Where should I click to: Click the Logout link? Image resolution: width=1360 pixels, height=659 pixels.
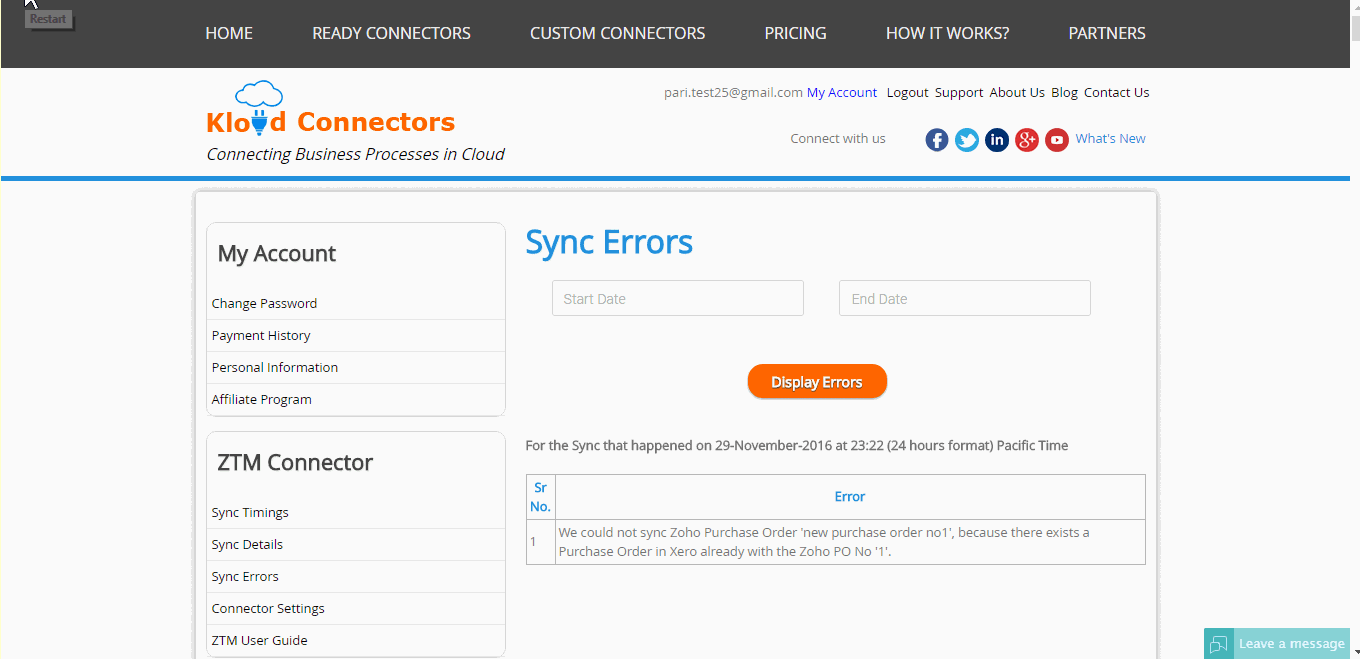(908, 92)
